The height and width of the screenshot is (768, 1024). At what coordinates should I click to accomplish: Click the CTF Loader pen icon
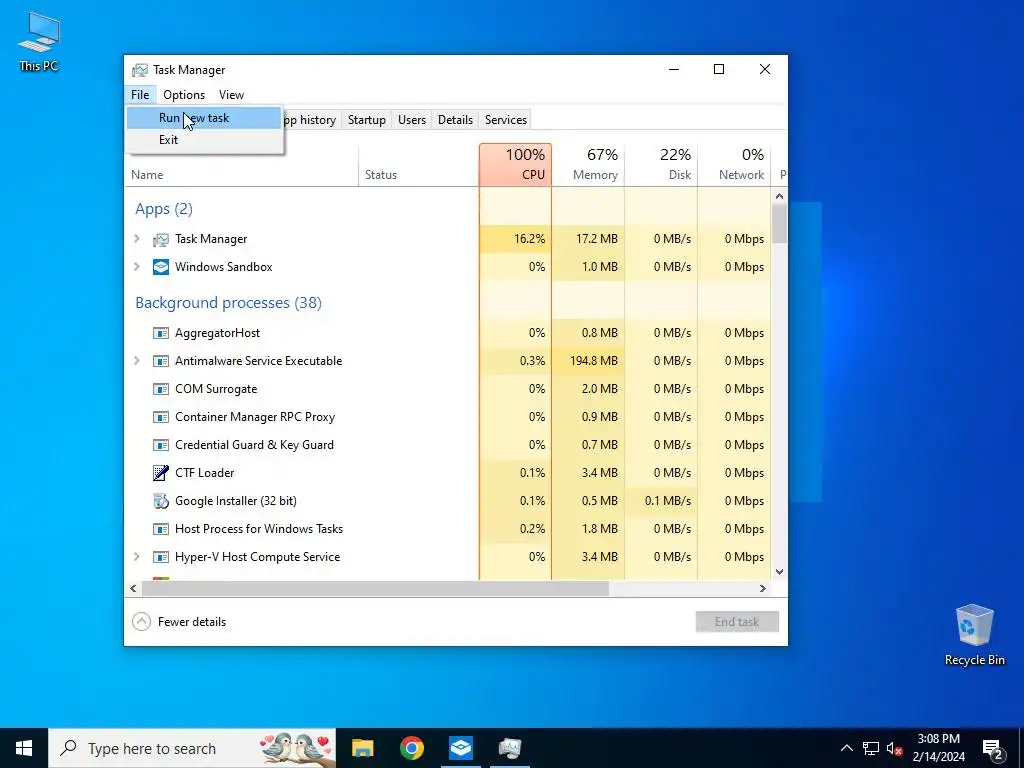(x=161, y=473)
